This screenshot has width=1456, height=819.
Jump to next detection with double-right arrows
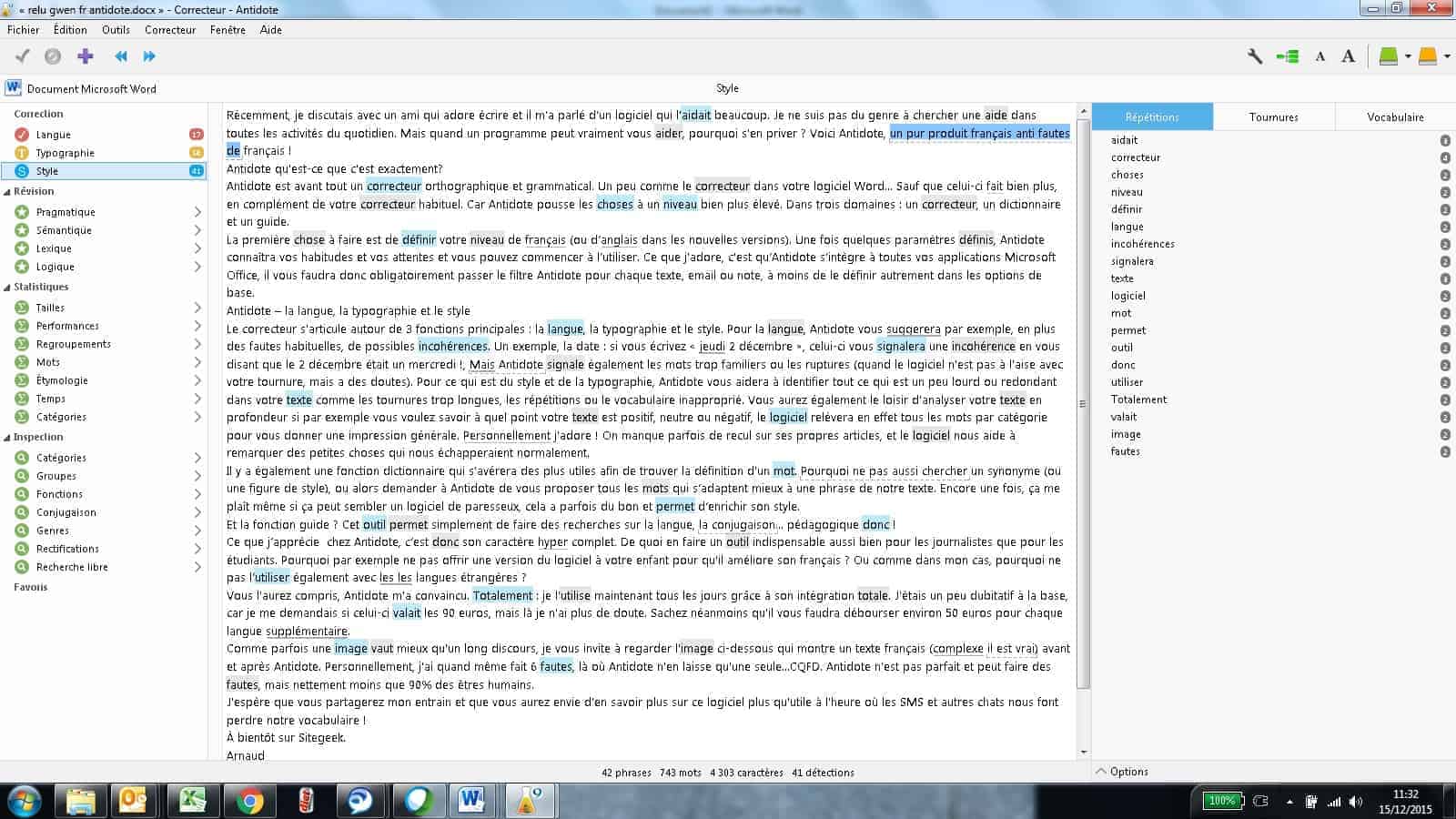(x=149, y=56)
